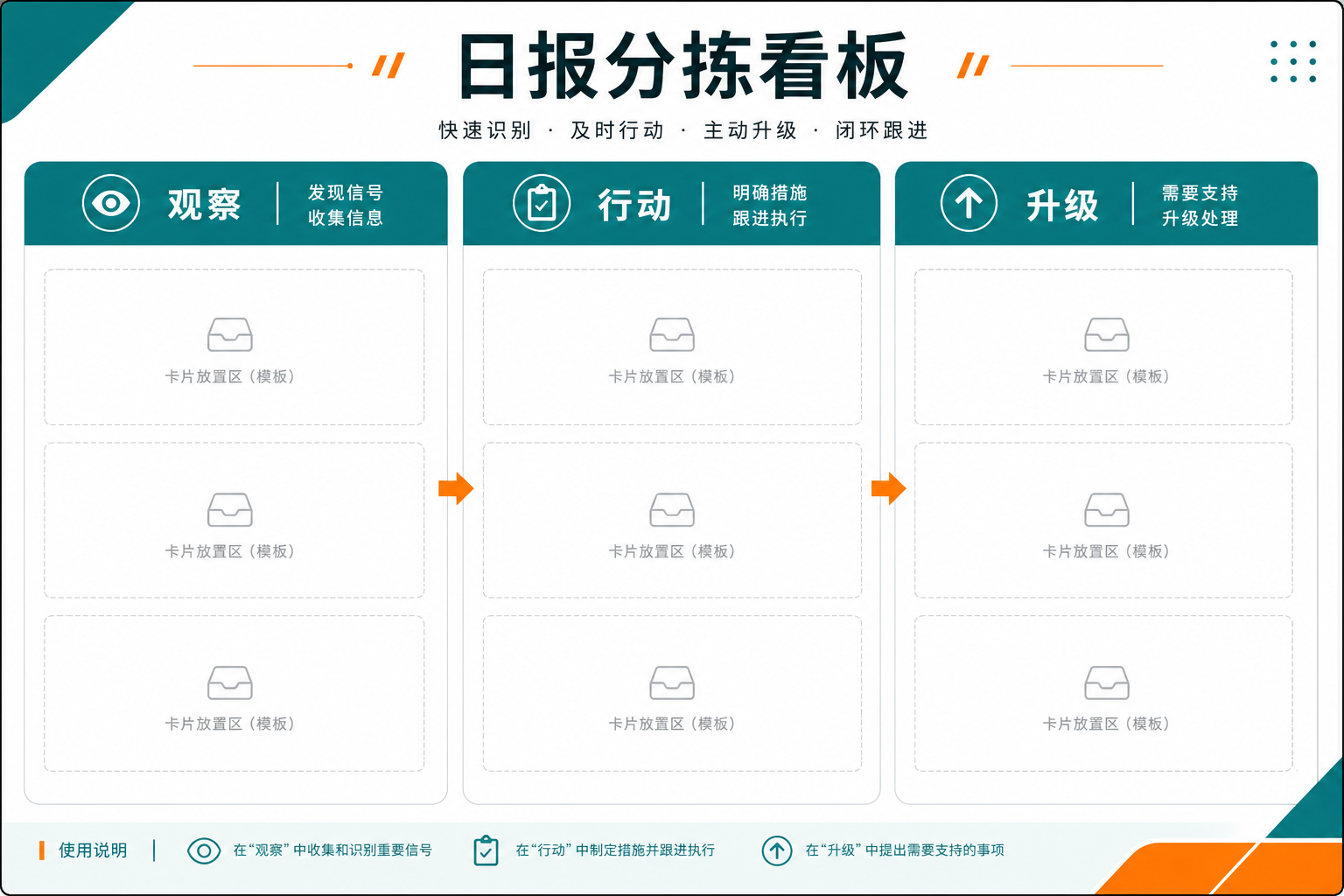Click the tray icon in the top 升级 card slot
1344x896 pixels.
pos(1107,334)
